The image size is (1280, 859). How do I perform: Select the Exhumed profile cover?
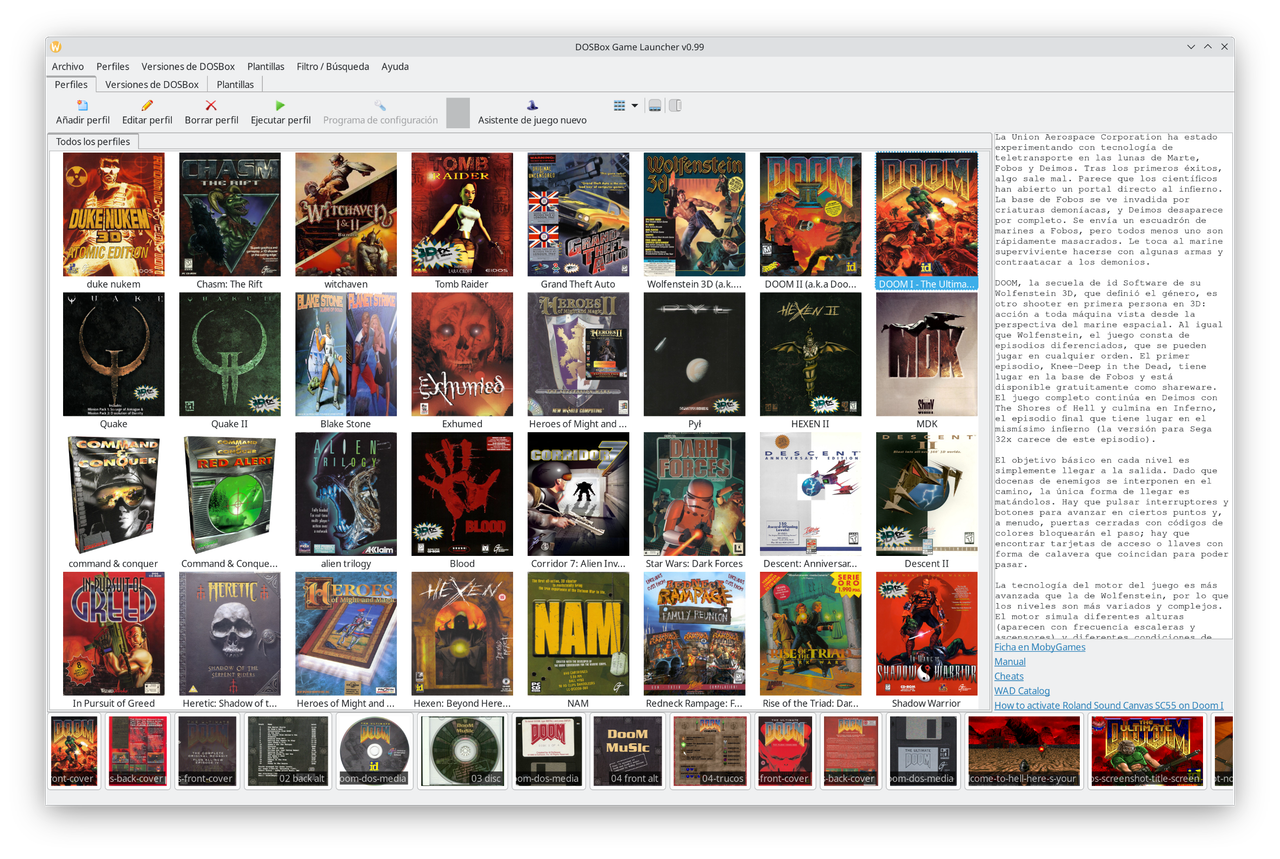click(x=462, y=354)
